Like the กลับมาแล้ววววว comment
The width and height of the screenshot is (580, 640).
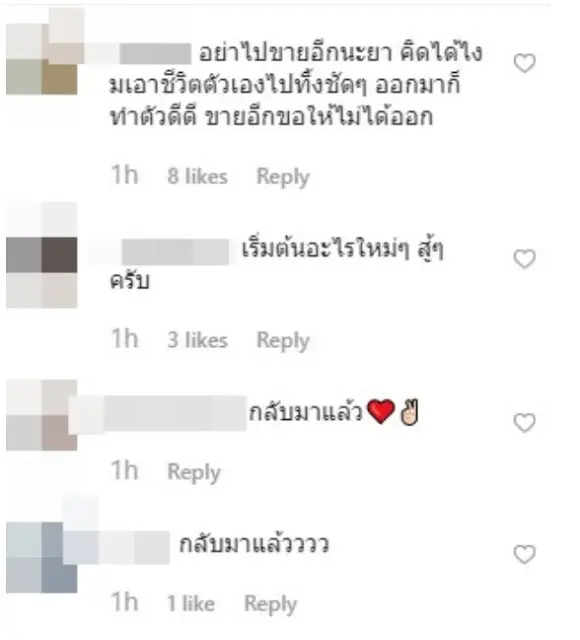[524, 554]
